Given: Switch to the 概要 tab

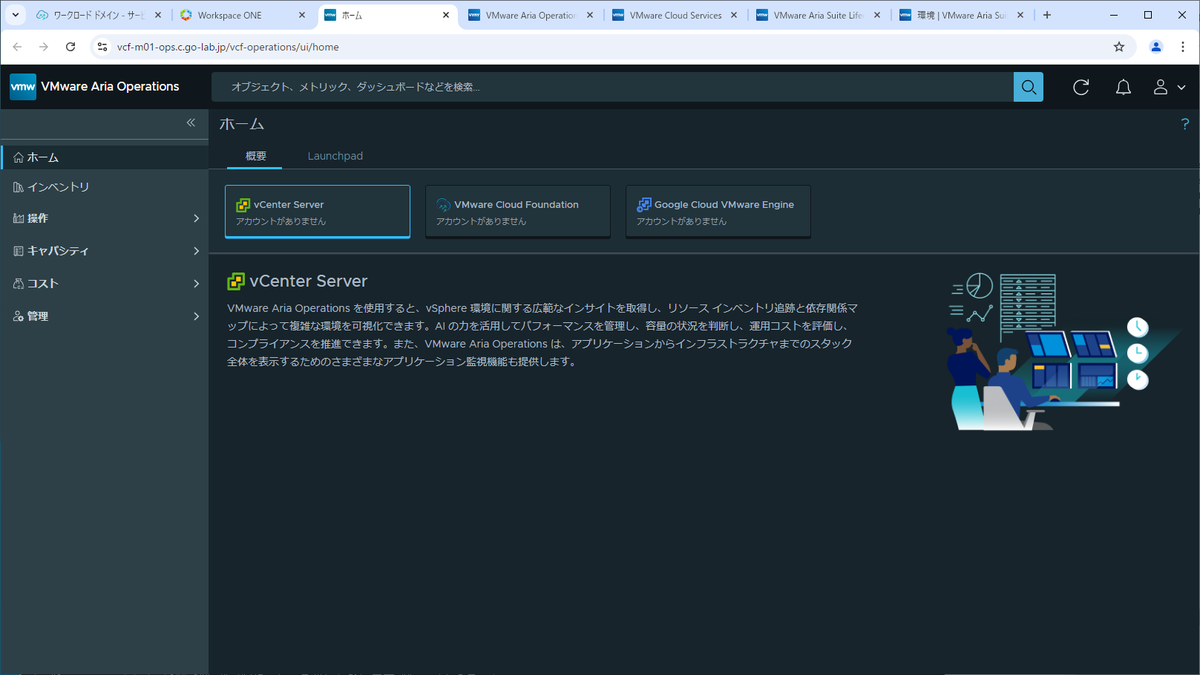Looking at the screenshot, I should point(256,156).
